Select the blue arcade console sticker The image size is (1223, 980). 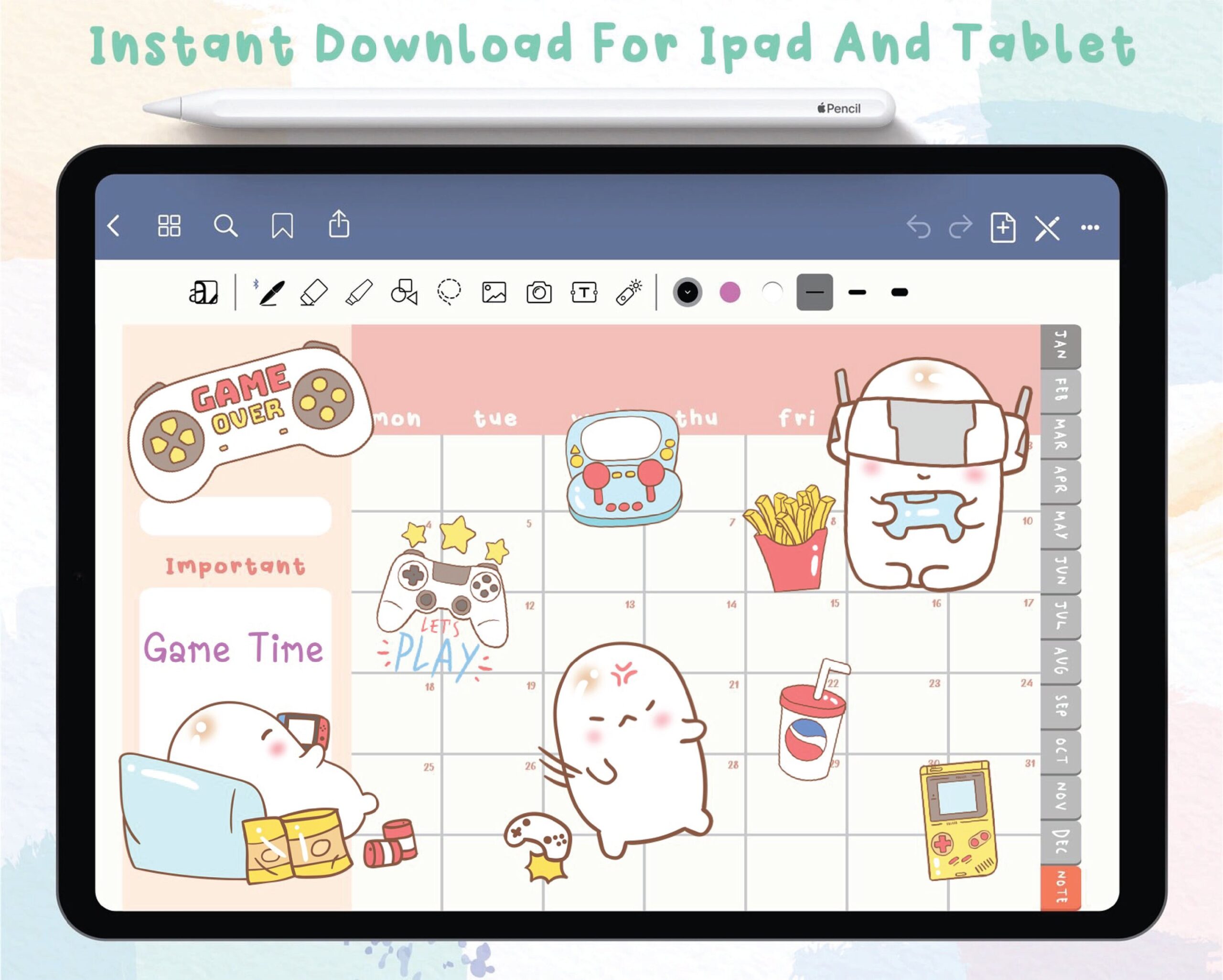[x=624, y=468]
